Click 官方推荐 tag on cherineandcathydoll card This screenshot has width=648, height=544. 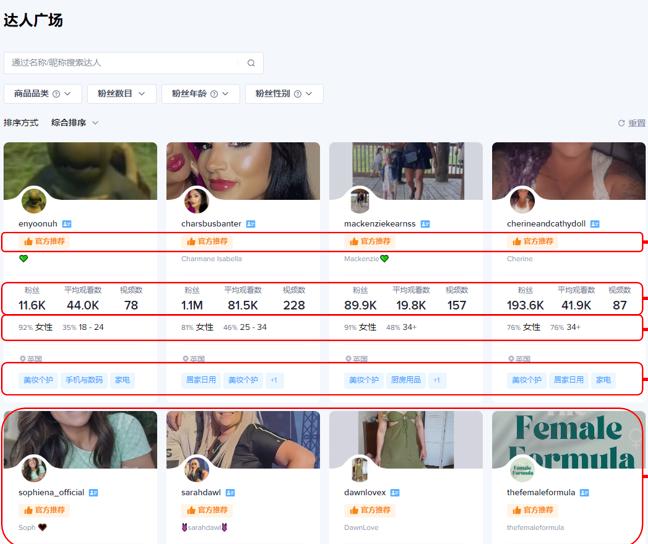point(532,241)
